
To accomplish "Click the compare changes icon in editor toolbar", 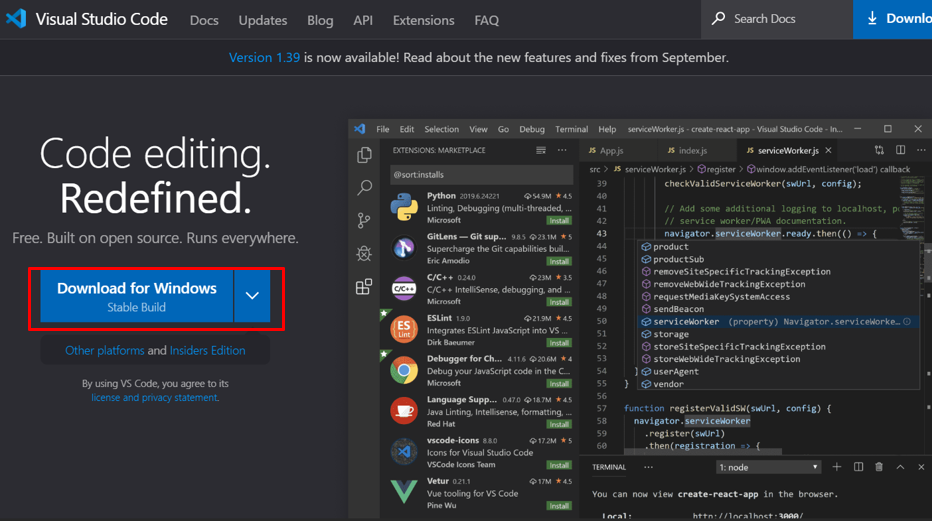I will (x=879, y=150).
